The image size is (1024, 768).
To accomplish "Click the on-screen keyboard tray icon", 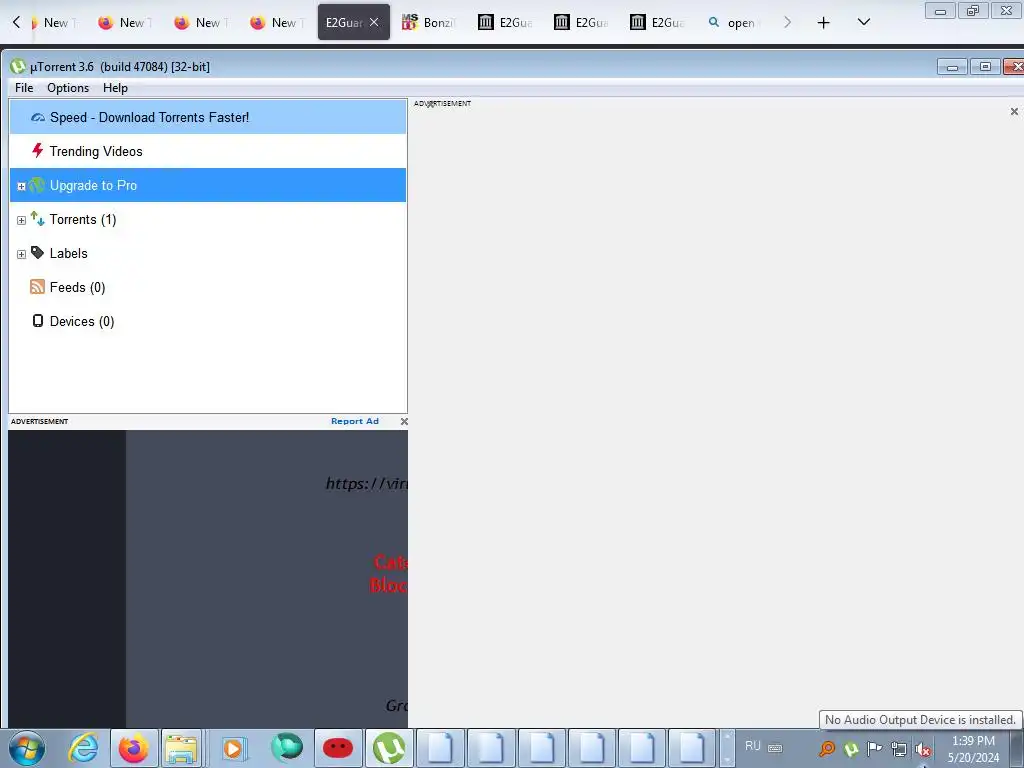I will pos(775,748).
